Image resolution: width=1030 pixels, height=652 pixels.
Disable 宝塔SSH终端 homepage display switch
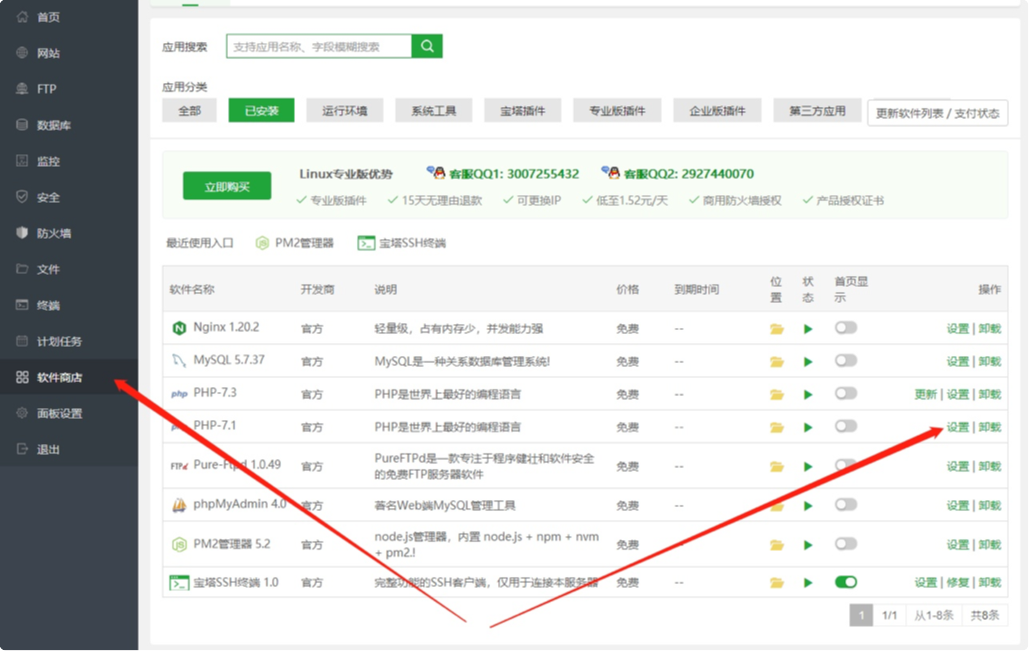coord(845,582)
